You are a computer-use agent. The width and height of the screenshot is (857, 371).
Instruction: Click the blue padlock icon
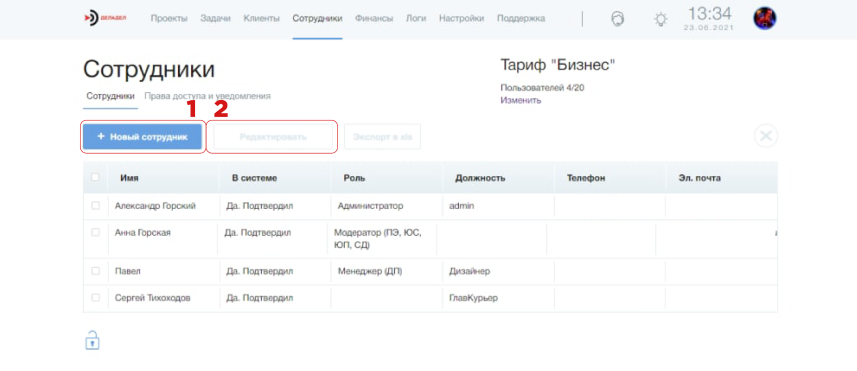(92, 340)
